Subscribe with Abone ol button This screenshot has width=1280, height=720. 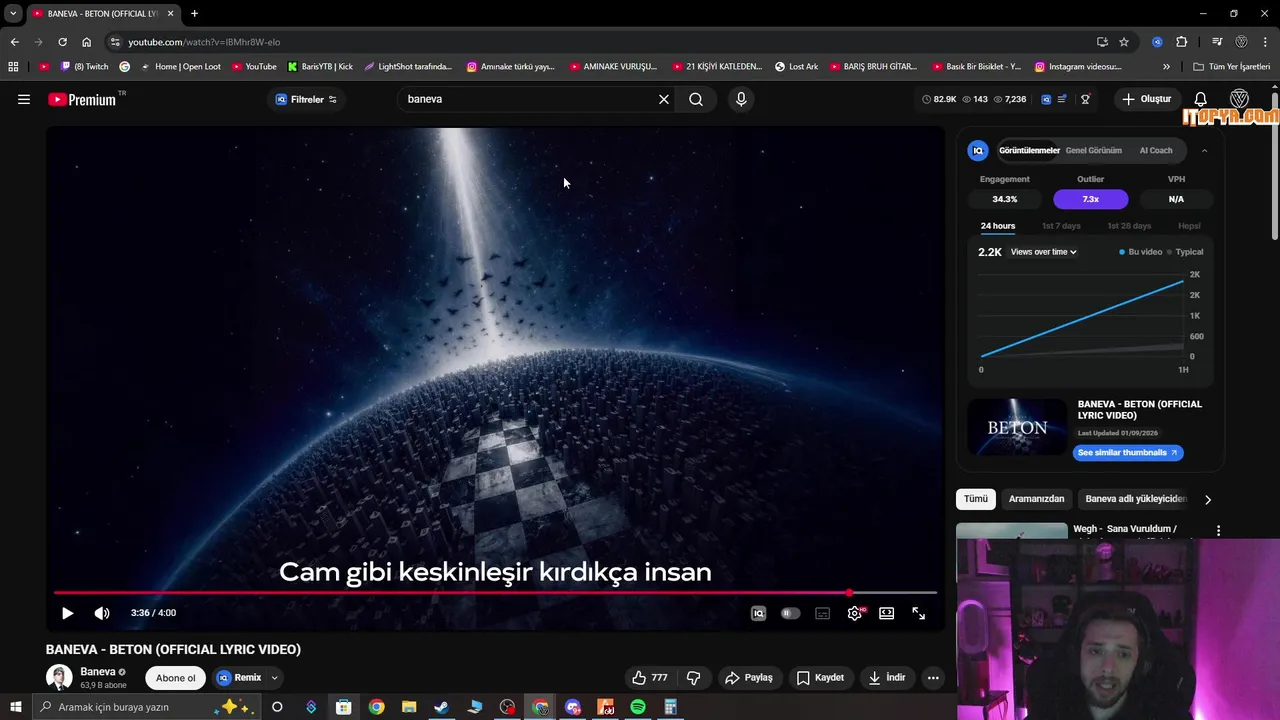[176, 678]
